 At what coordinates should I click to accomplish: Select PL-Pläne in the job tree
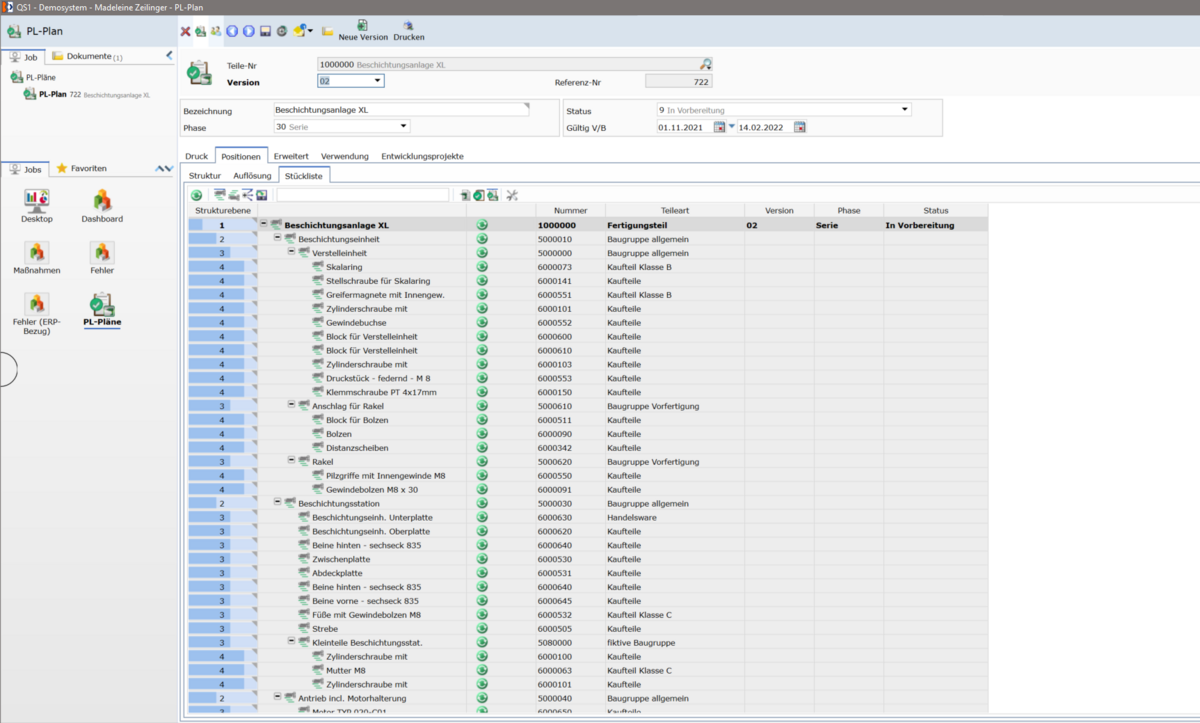click(34, 77)
